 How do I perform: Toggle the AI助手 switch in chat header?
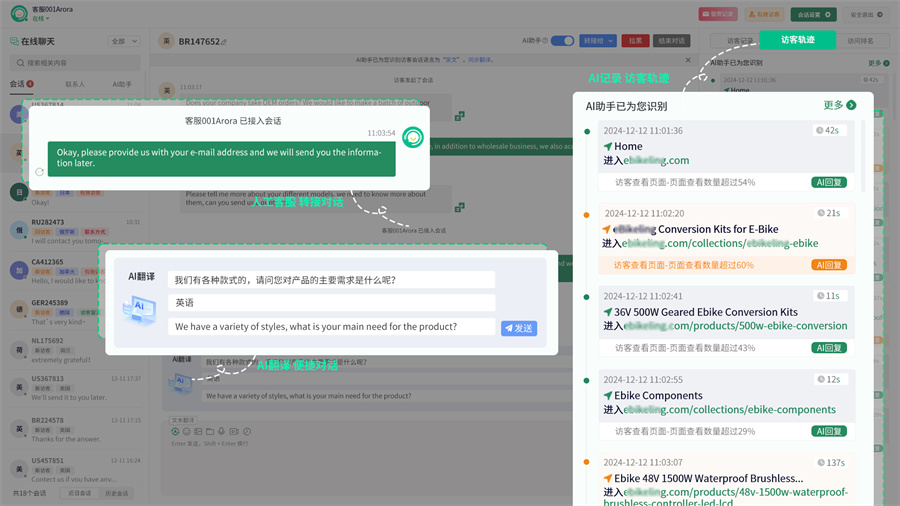click(x=562, y=41)
